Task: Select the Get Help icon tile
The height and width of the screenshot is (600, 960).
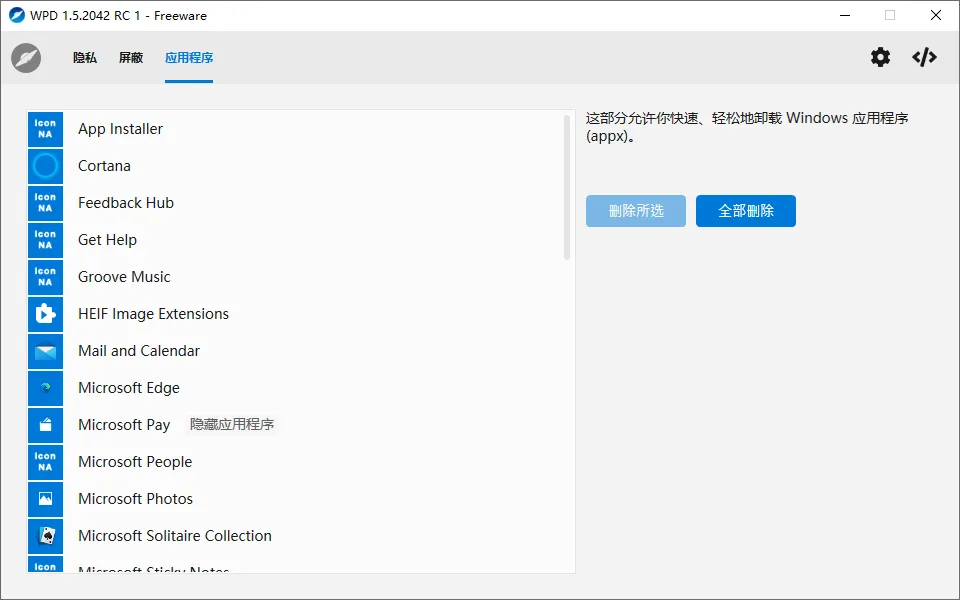Action: [45, 240]
